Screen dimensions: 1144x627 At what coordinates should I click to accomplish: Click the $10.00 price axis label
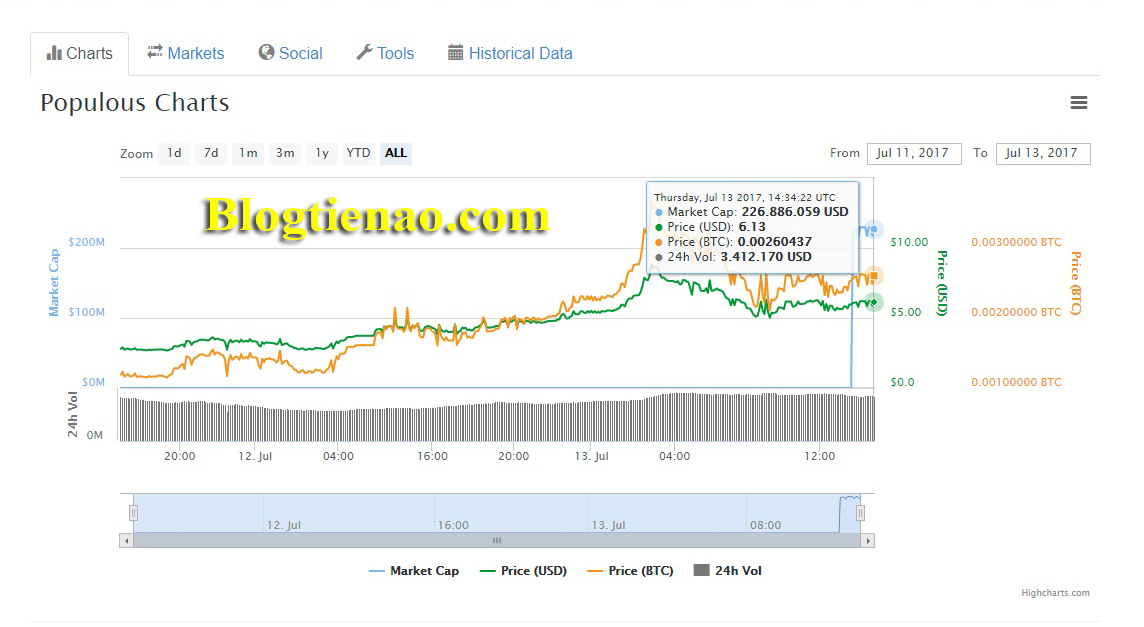tap(909, 242)
